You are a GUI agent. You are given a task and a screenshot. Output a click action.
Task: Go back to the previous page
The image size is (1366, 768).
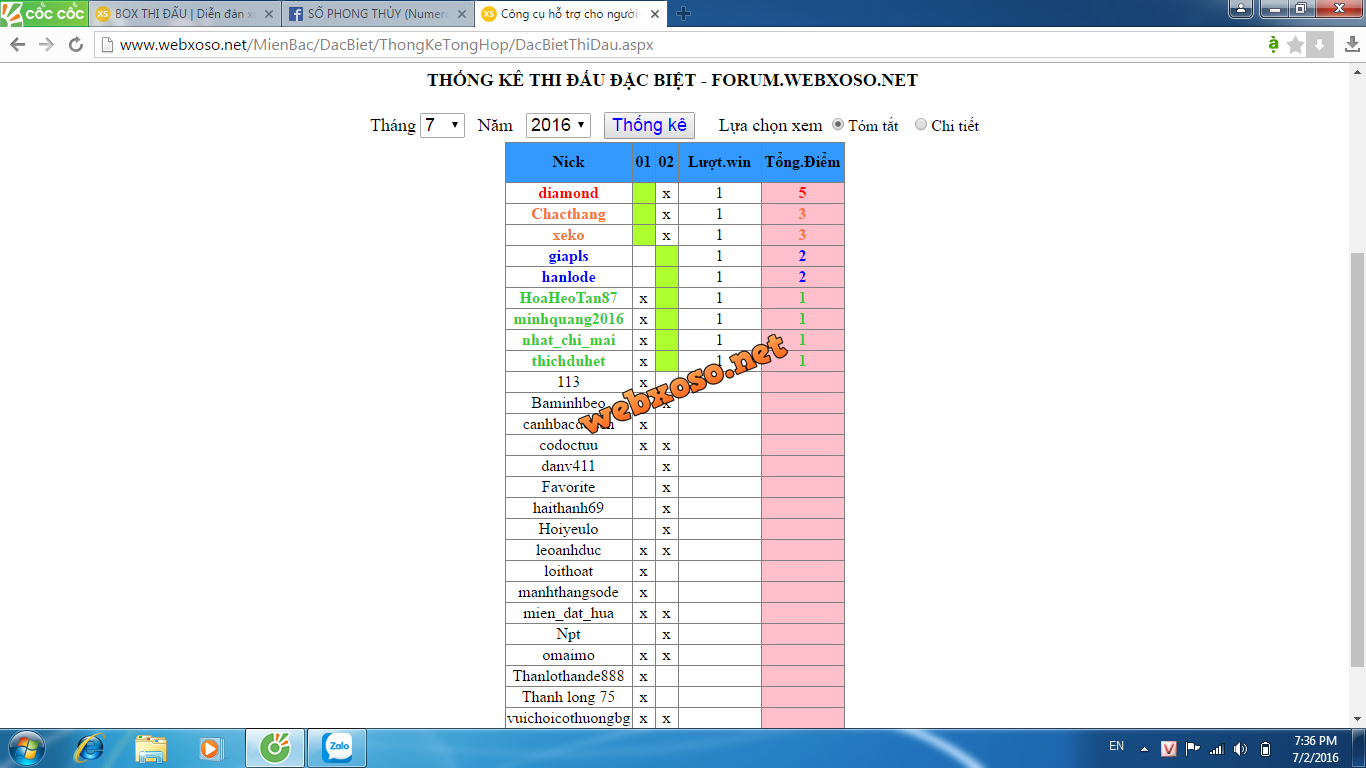17,45
